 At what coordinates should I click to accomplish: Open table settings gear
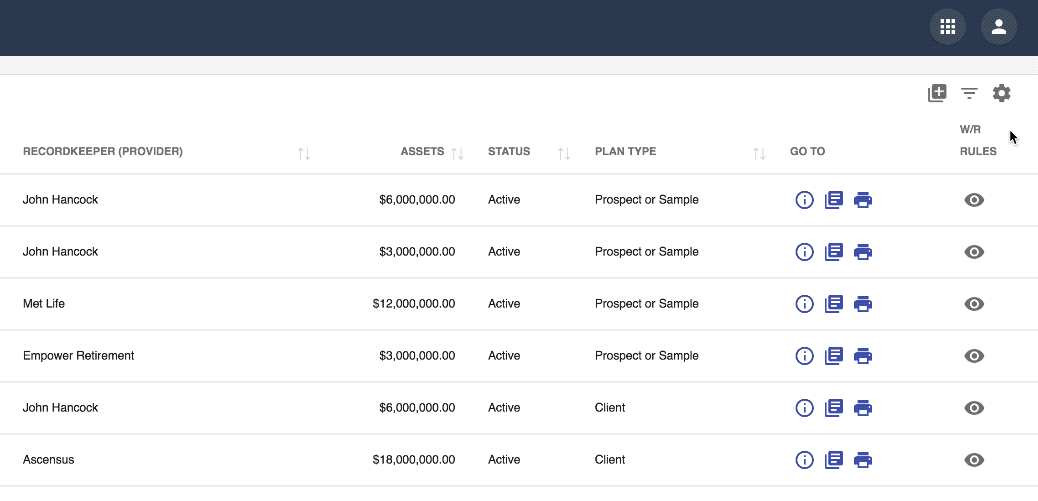[1002, 93]
